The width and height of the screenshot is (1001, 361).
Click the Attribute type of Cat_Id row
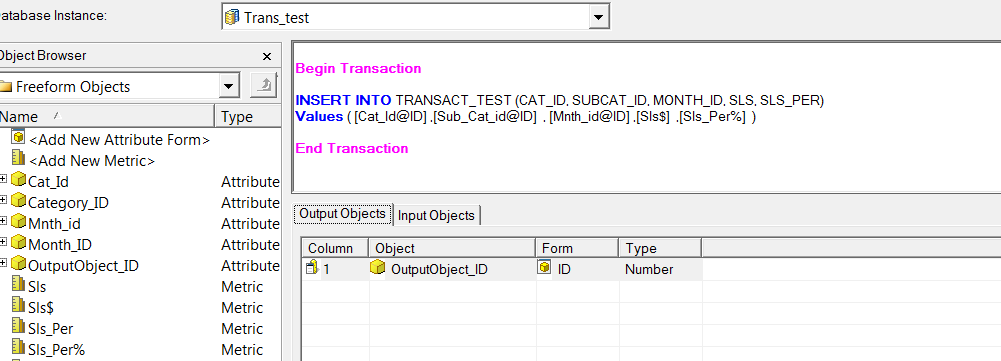tap(250, 181)
